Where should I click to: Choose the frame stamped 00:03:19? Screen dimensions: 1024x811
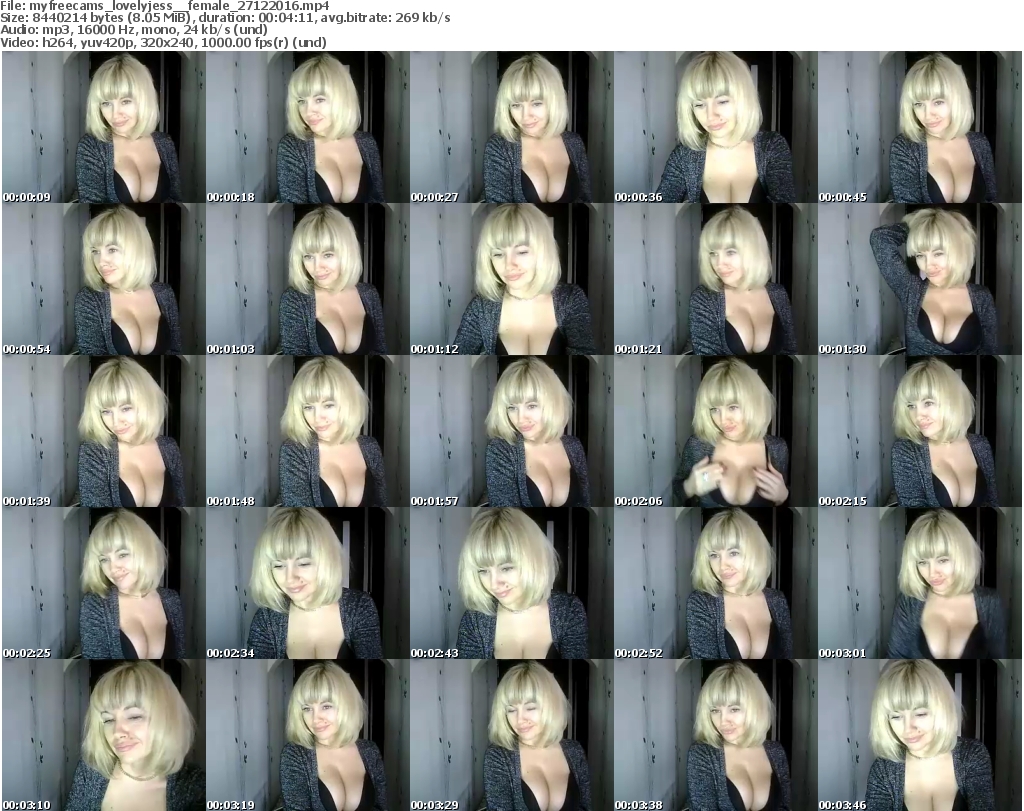(x=308, y=735)
